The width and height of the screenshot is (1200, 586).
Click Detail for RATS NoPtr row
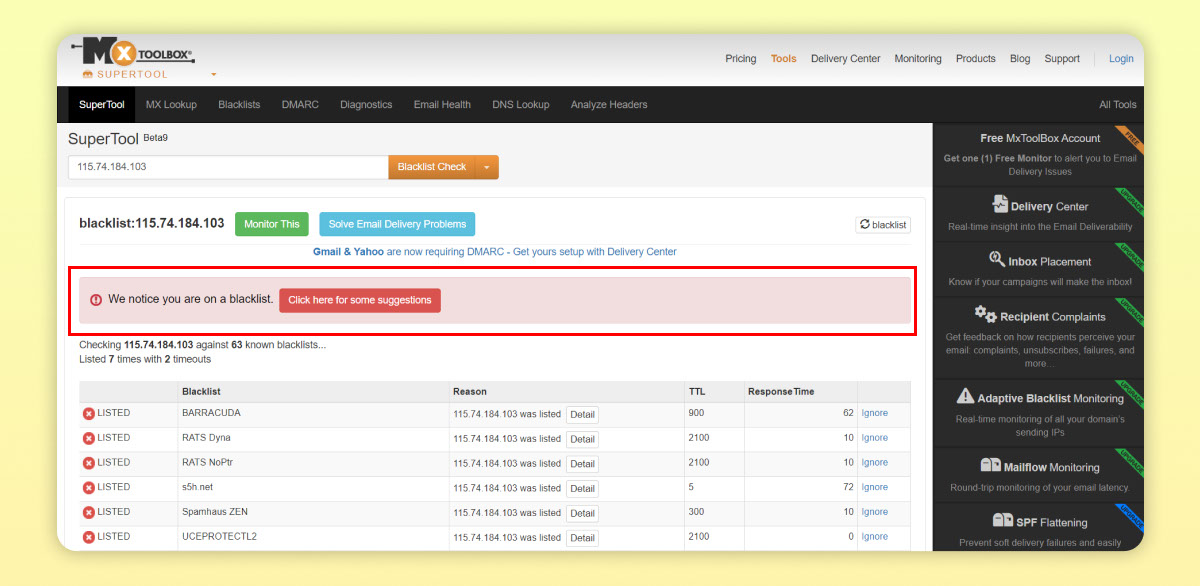pyautogui.click(x=582, y=464)
